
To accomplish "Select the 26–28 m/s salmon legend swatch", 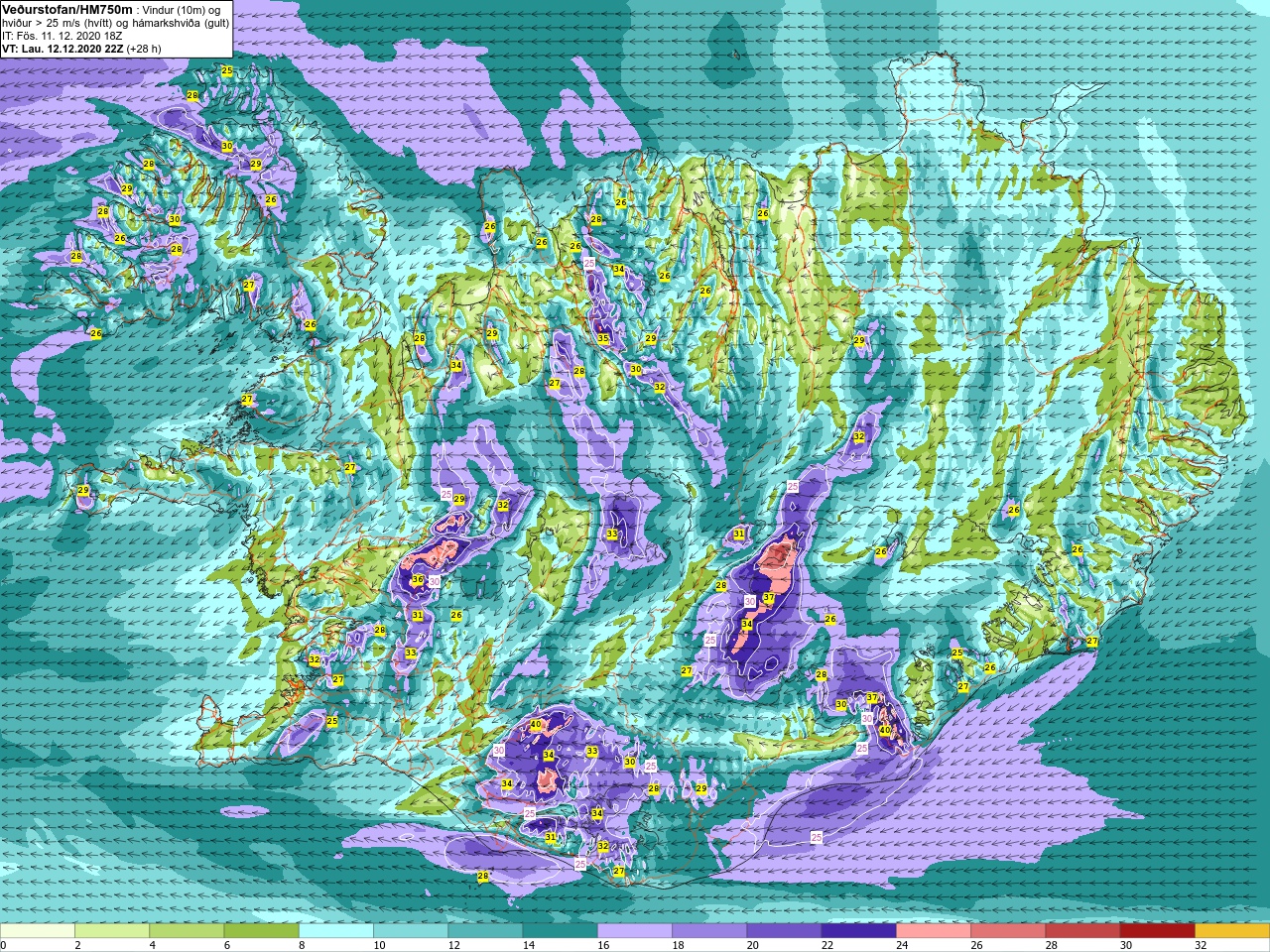I will (x=1009, y=931).
